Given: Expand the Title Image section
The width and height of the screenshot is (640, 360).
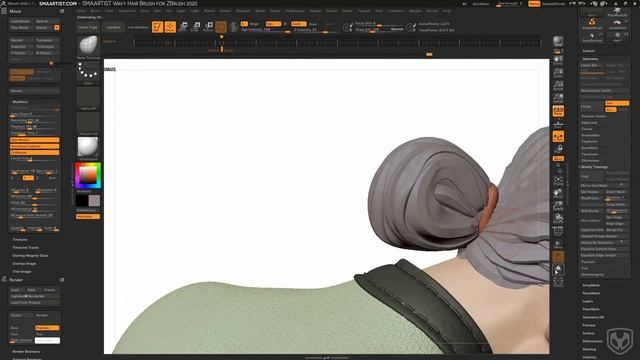Looking at the screenshot, I should pyautogui.click(x=22, y=271).
